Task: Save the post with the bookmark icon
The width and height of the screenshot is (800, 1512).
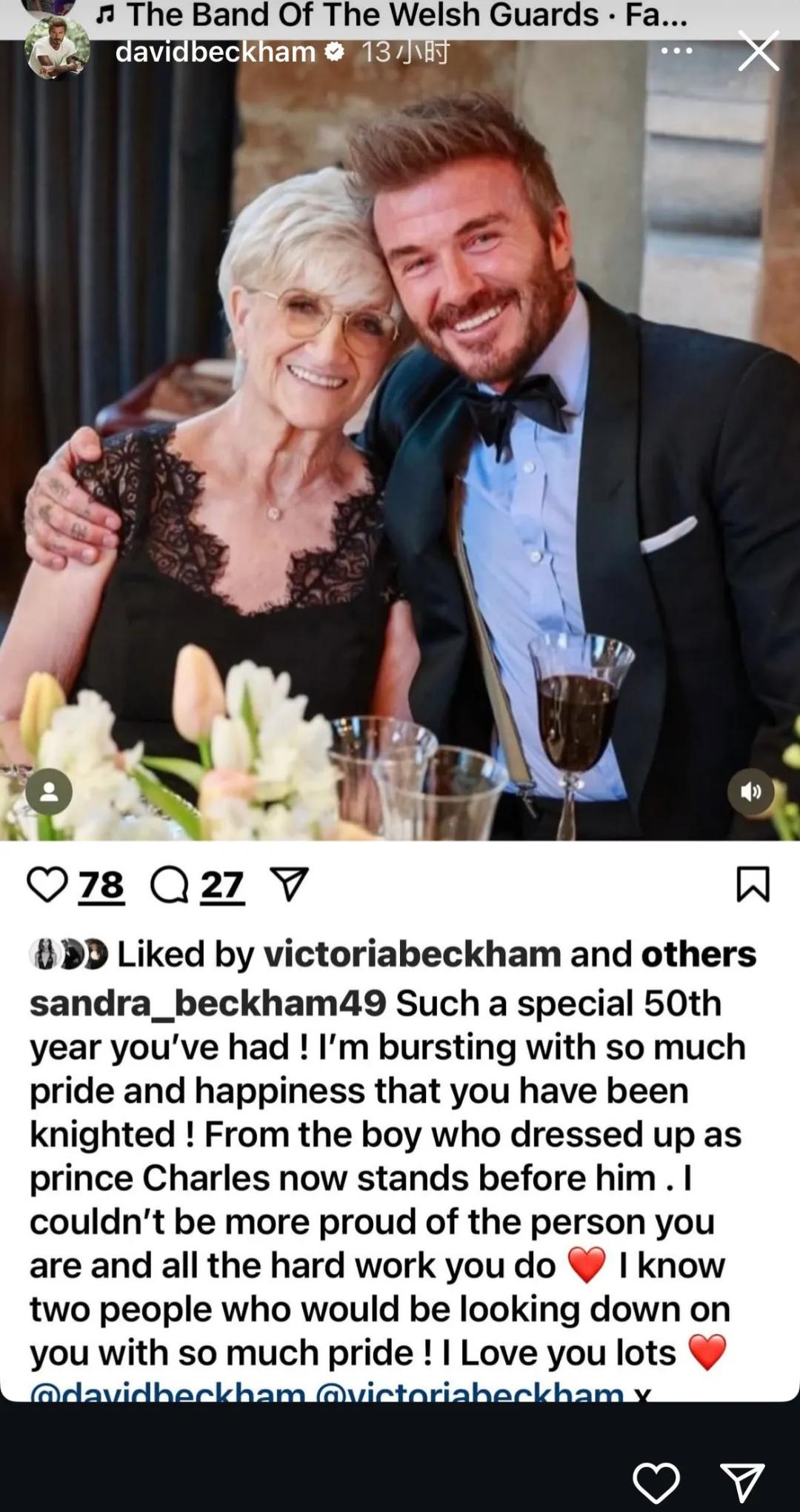Action: (x=753, y=884)
